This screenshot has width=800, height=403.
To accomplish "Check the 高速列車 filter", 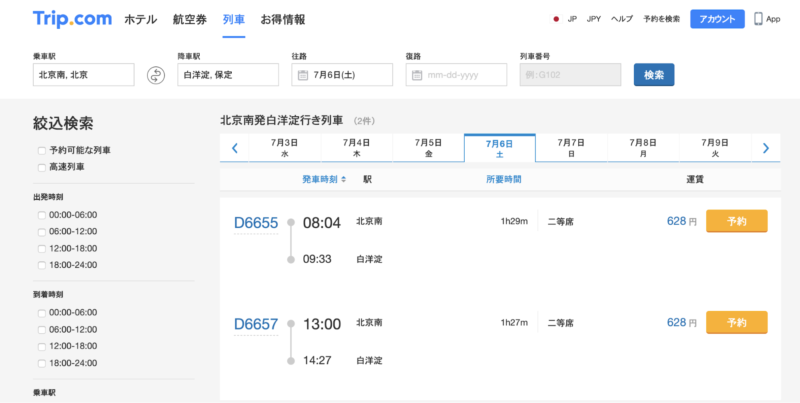I will point(41,166).
